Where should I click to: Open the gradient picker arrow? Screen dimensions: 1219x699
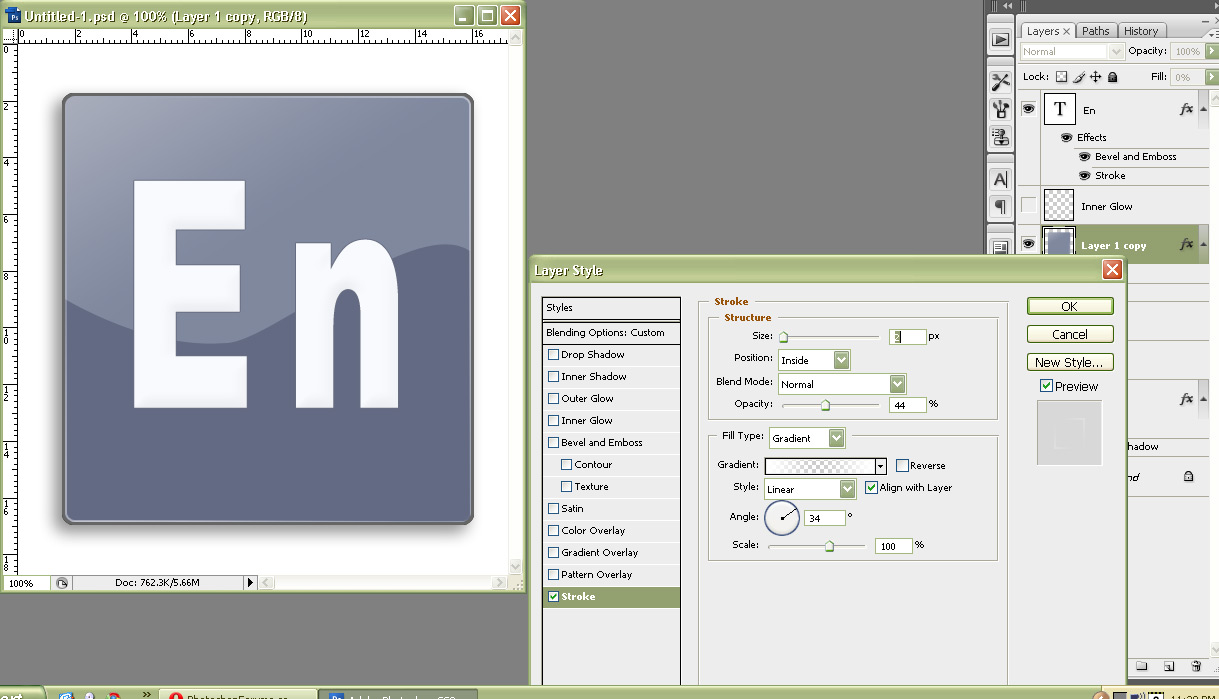click(x=881, y=466)
